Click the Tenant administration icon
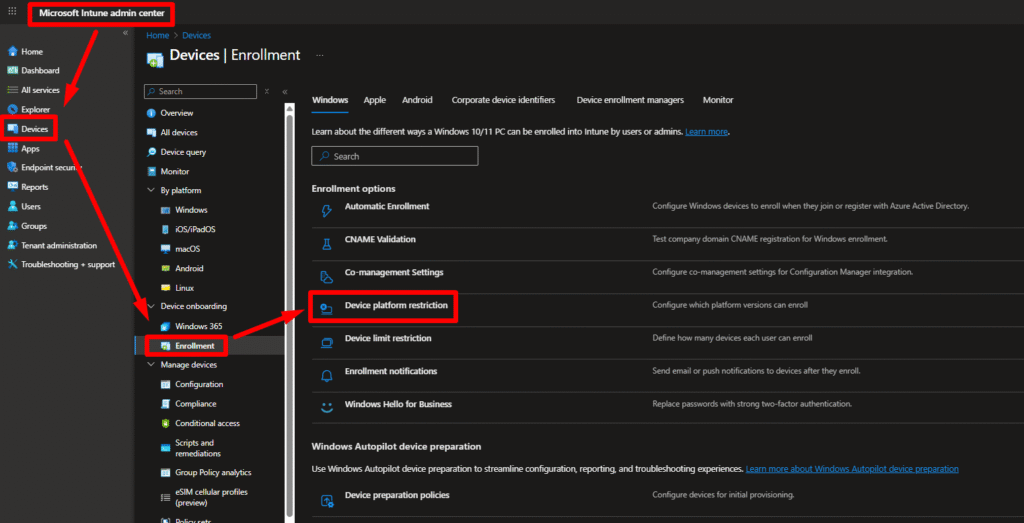 pyautogui.click(x=12, y=246)
